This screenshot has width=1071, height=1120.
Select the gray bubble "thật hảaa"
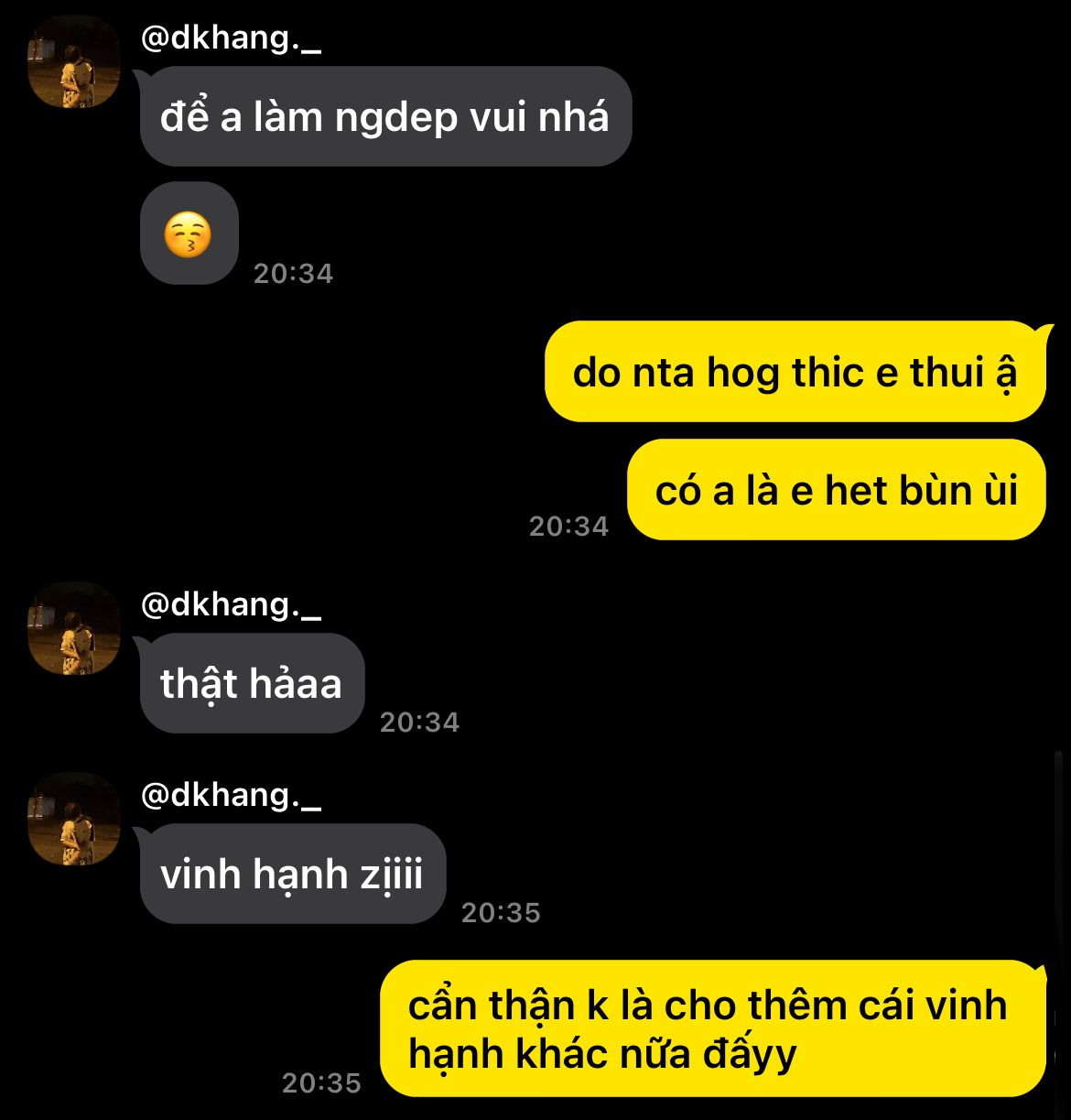click(x=252, y=683)
